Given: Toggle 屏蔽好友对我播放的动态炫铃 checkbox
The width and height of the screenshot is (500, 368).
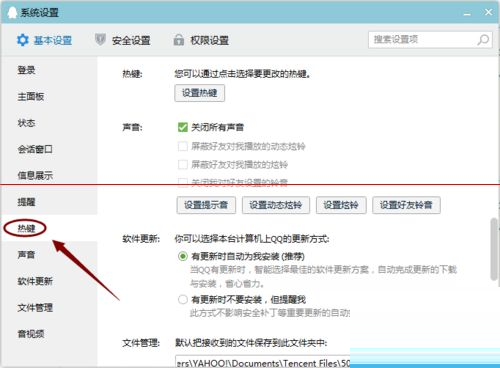Looking at the screenshot, I should [x=183, y=146].
